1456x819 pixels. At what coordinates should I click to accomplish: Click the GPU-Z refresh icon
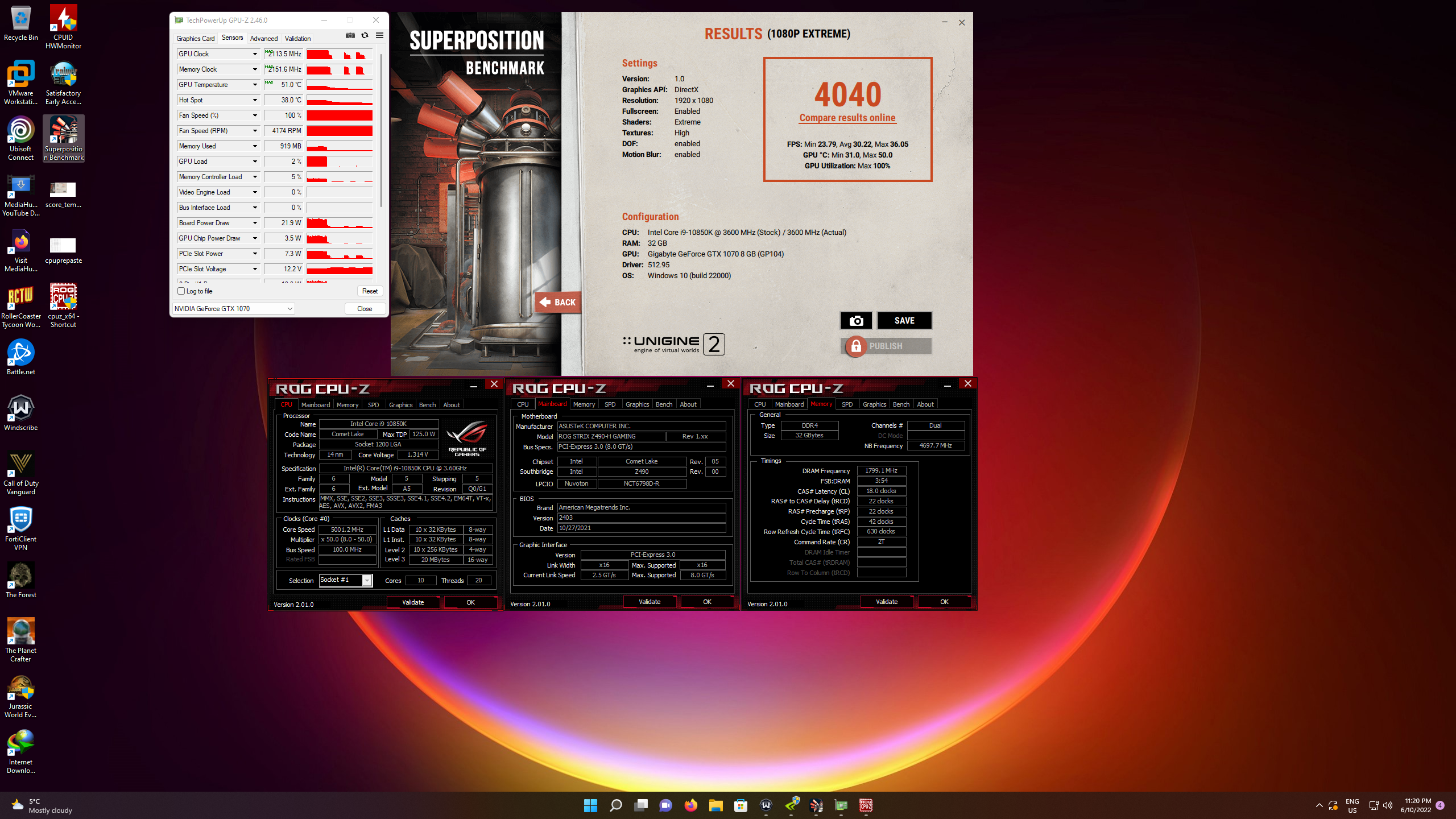[x=365, y=36]
